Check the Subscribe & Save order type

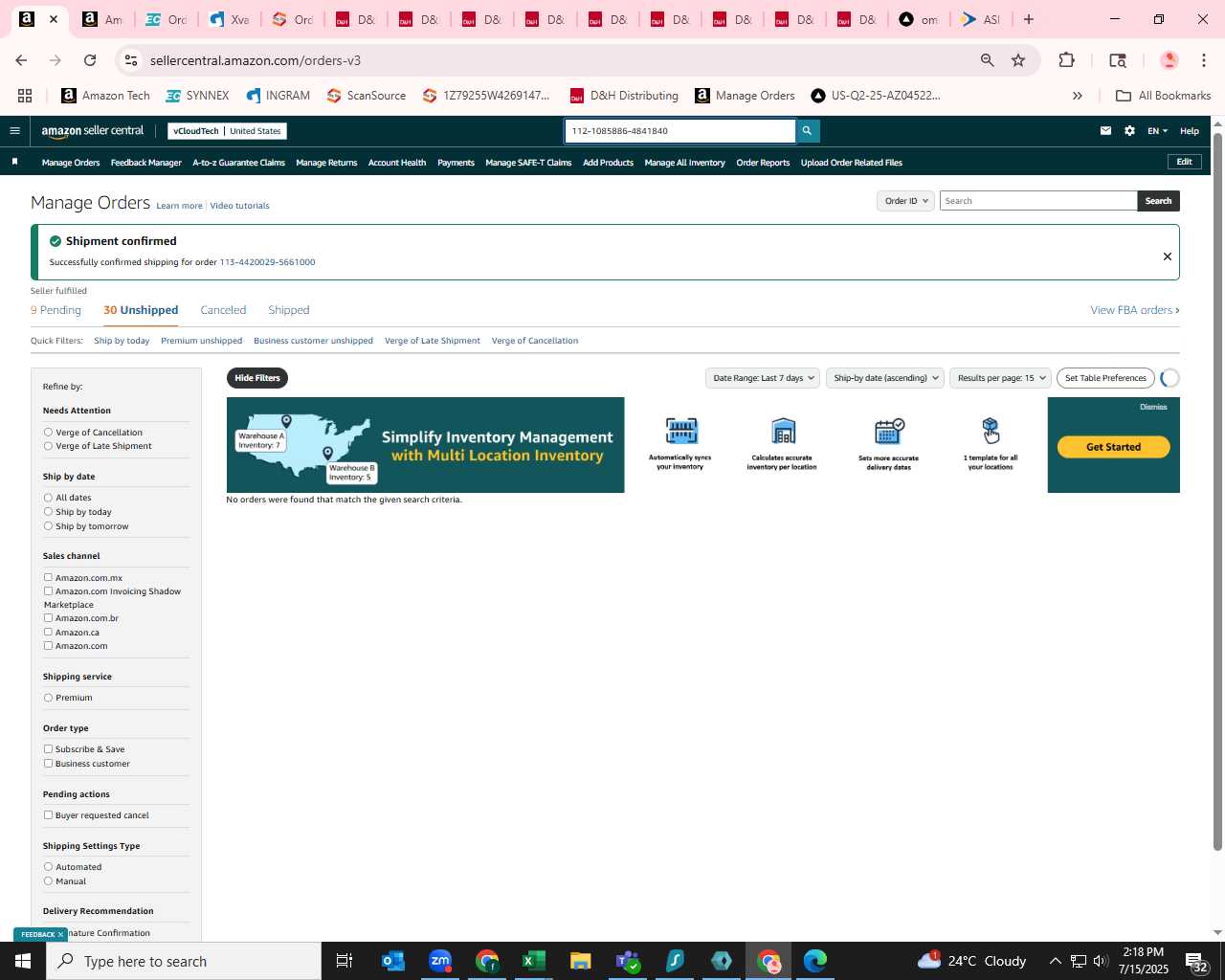[x=48, y=749]
